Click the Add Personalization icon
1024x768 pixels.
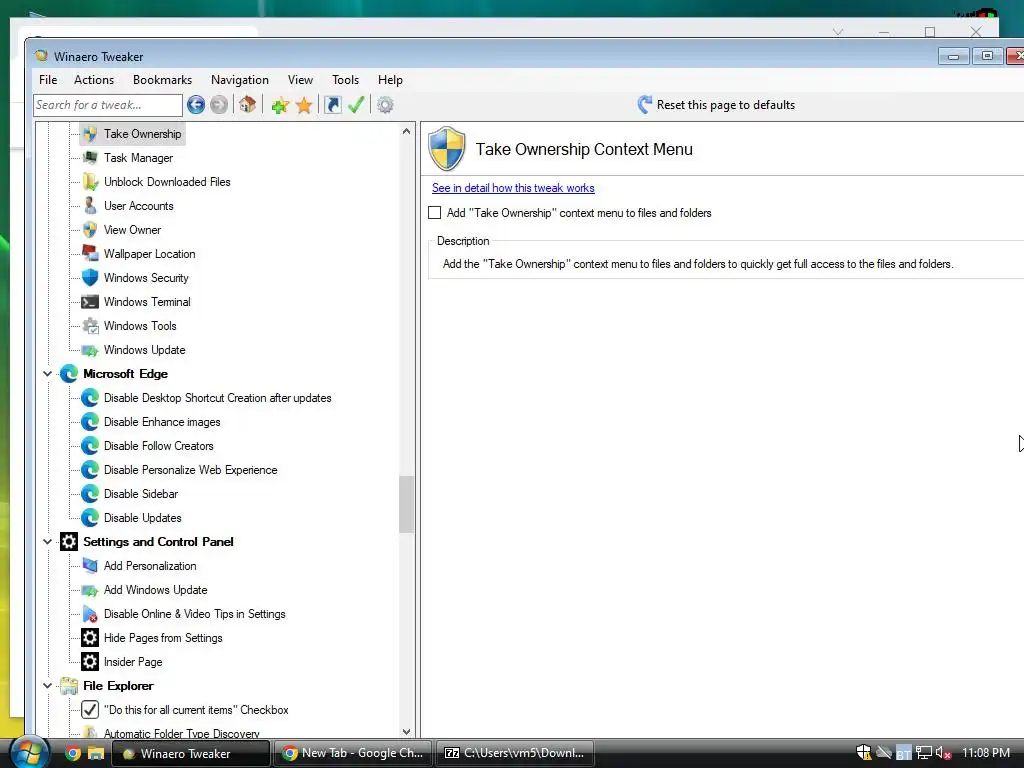[x=90, y=566]
